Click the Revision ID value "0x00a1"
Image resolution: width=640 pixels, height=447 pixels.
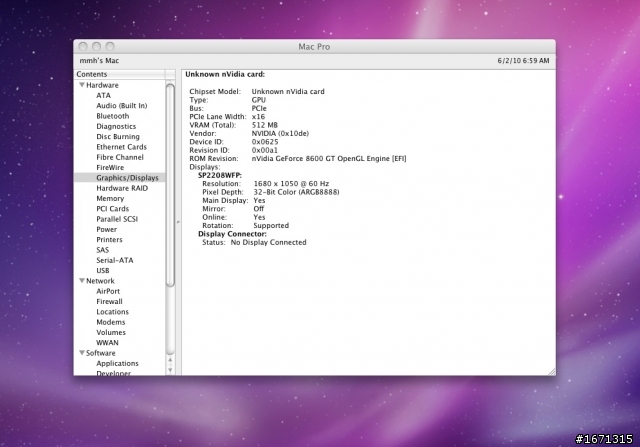click(x=264, y=150)
